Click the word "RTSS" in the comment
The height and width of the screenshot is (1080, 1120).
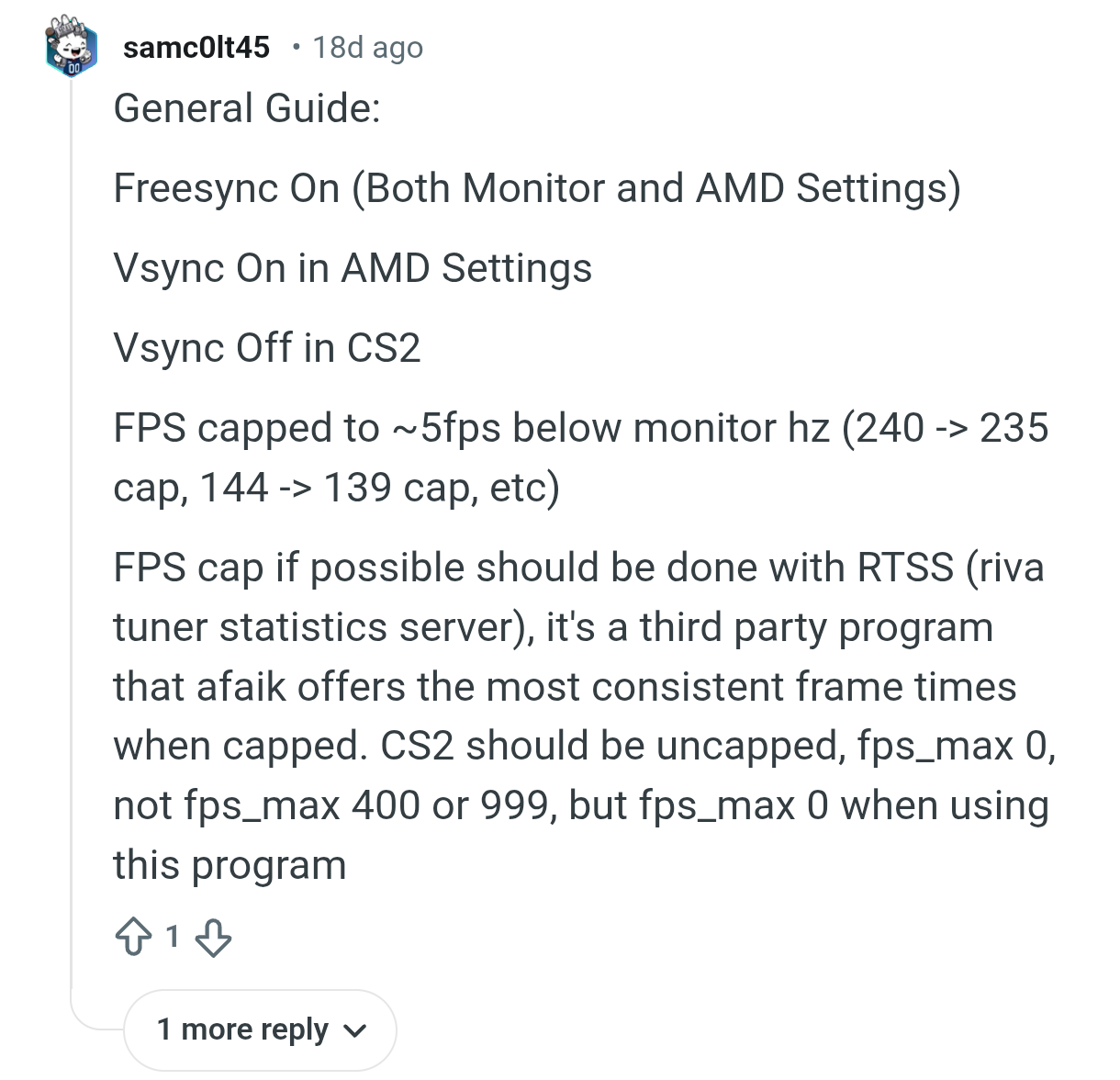(x=905, y=568)
